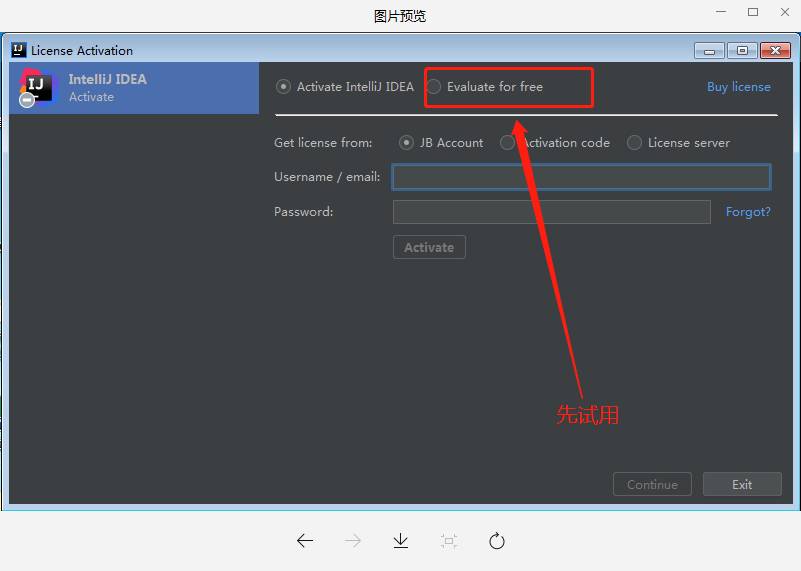Focus the Username / email field
This screenshot has height=571, width=801.
pyautogui.click(x=581, y=177)
